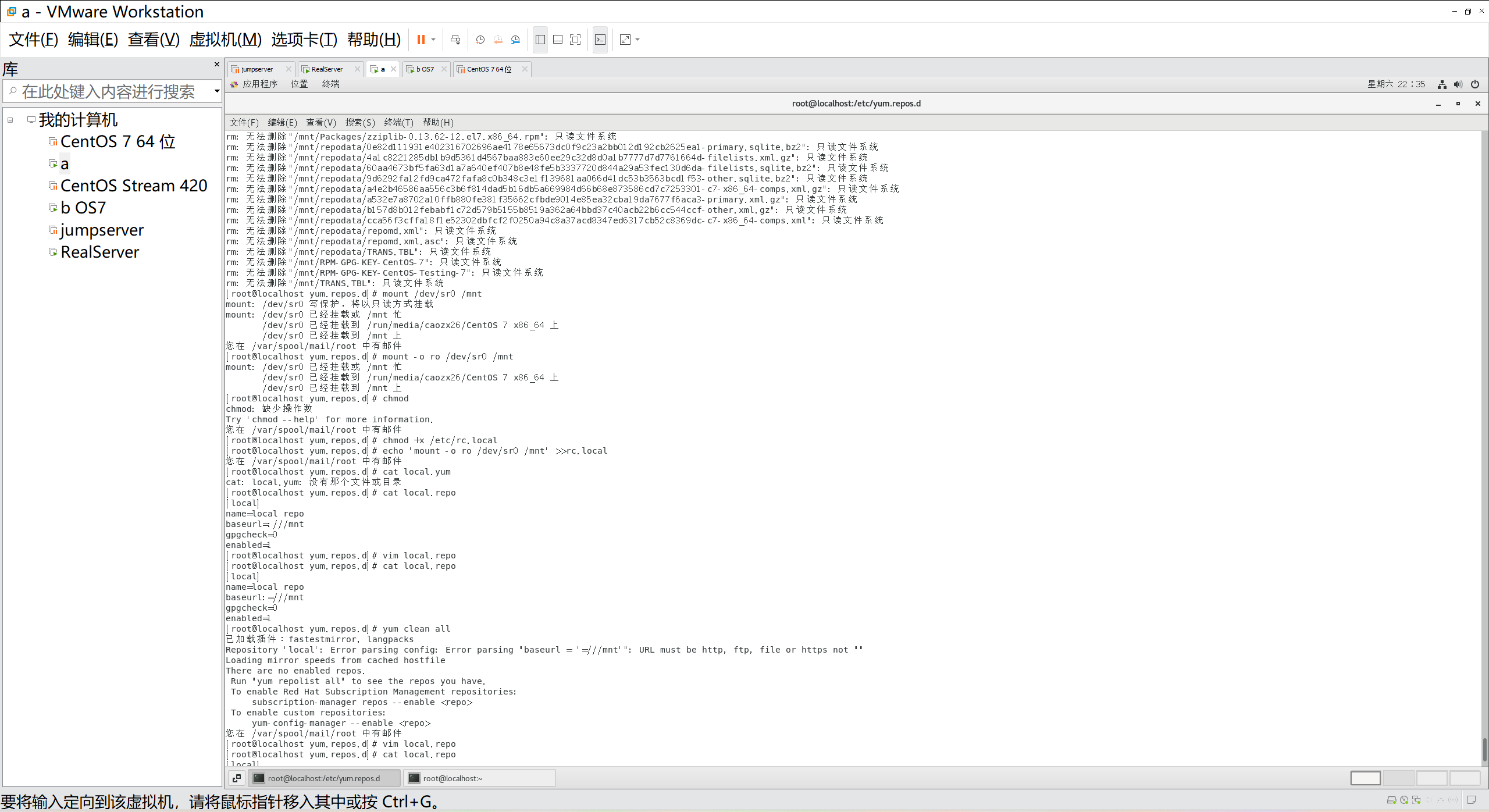Viewport: 1489px width, 812px height.
Task: Enter full screen mode
Action: (575, 40)
